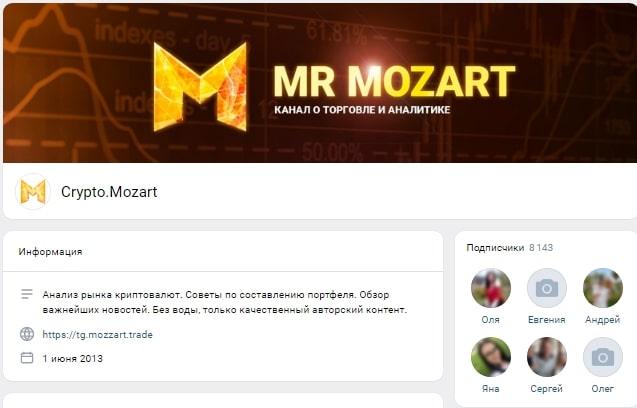
Task: Click the MR MOZART cover banner
Action: pos(320,83)
